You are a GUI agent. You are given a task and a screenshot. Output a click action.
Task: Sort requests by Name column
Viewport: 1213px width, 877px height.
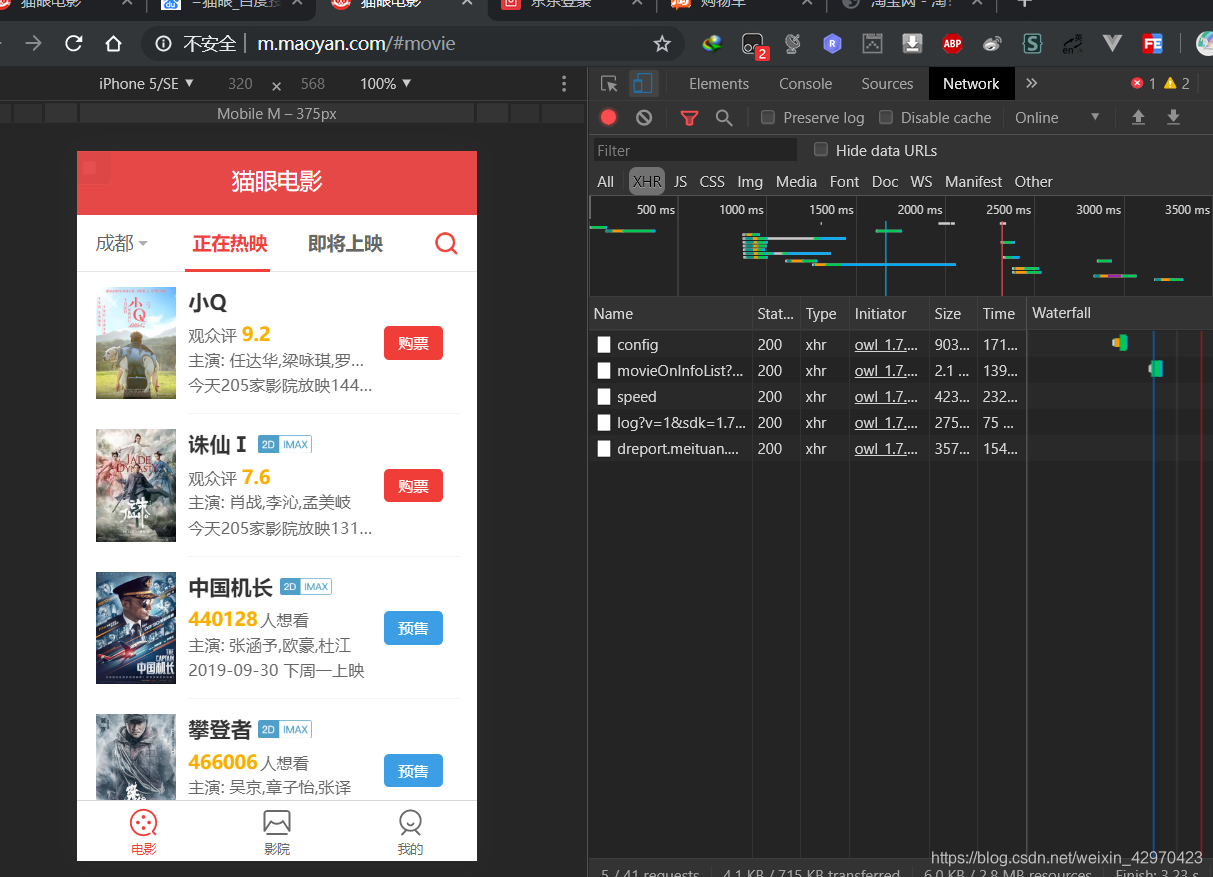pyautogui.click(x=670, y=313)
